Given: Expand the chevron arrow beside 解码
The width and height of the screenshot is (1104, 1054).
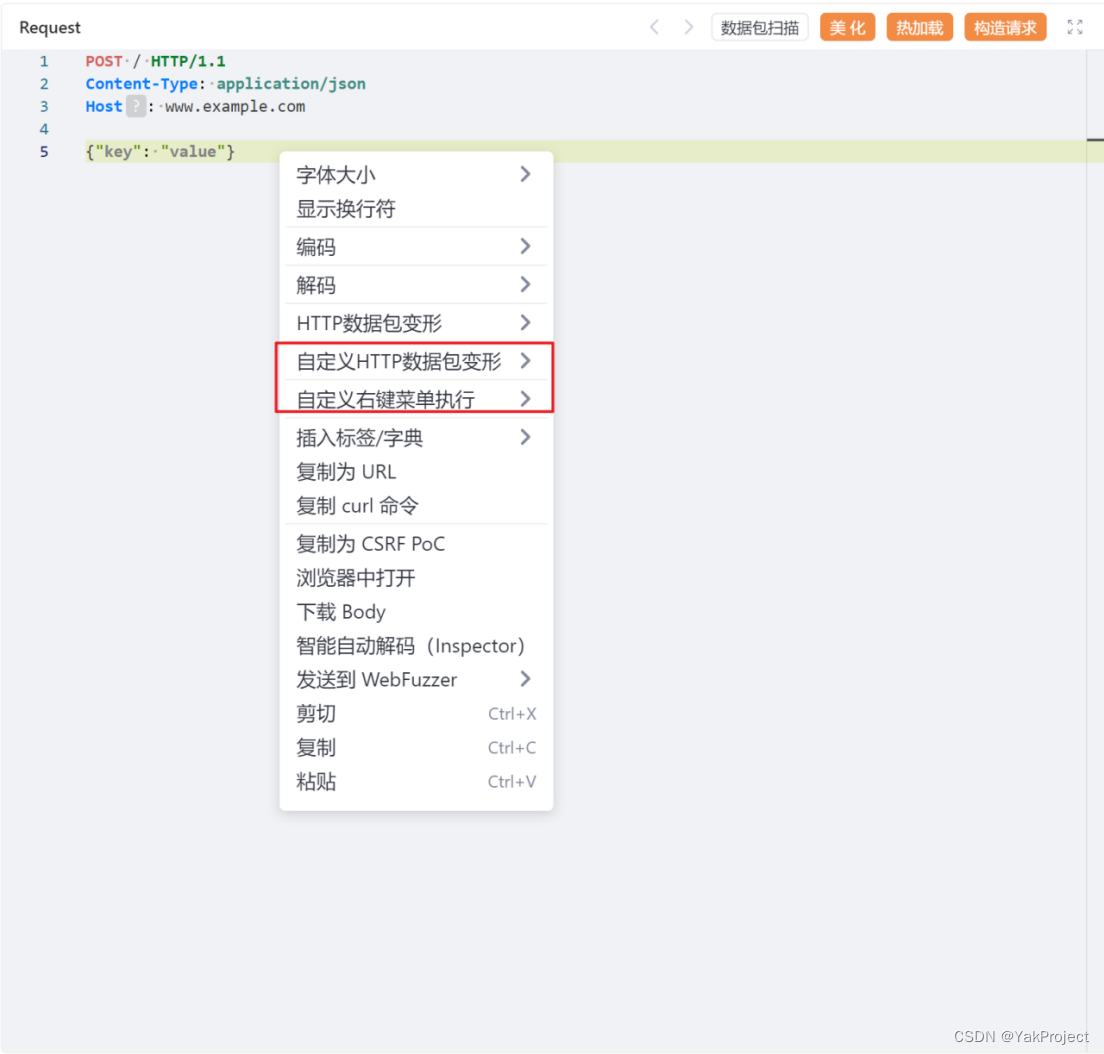Looking at the screenshot, I should [525, 284].
